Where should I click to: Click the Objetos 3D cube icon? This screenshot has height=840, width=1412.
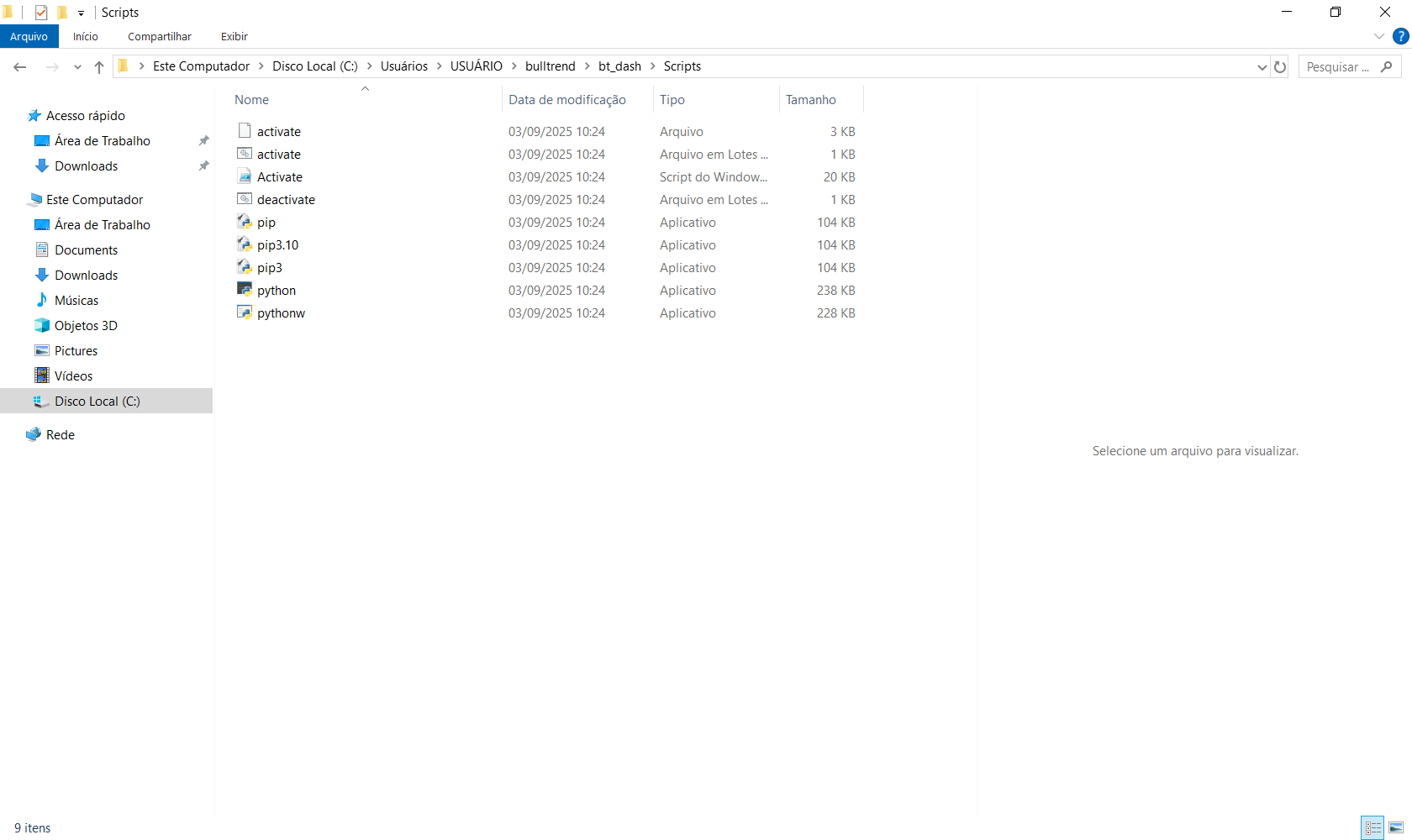(x=42, y=325)
